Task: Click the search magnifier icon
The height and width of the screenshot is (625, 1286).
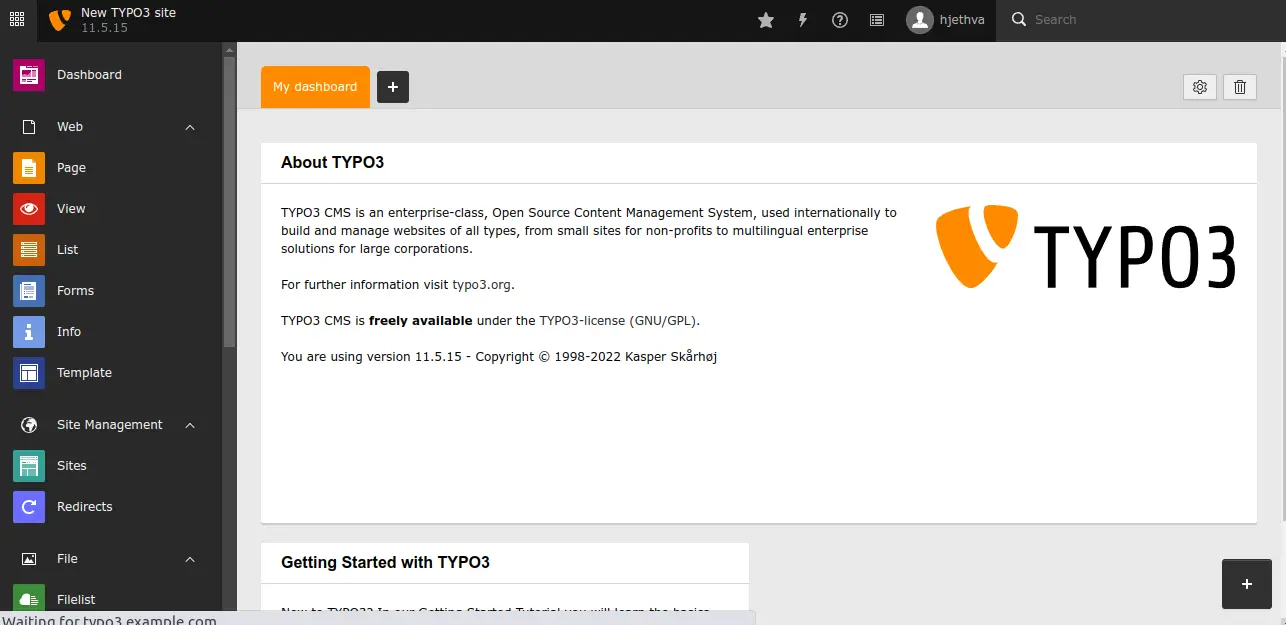Action: click(1019, 19)
